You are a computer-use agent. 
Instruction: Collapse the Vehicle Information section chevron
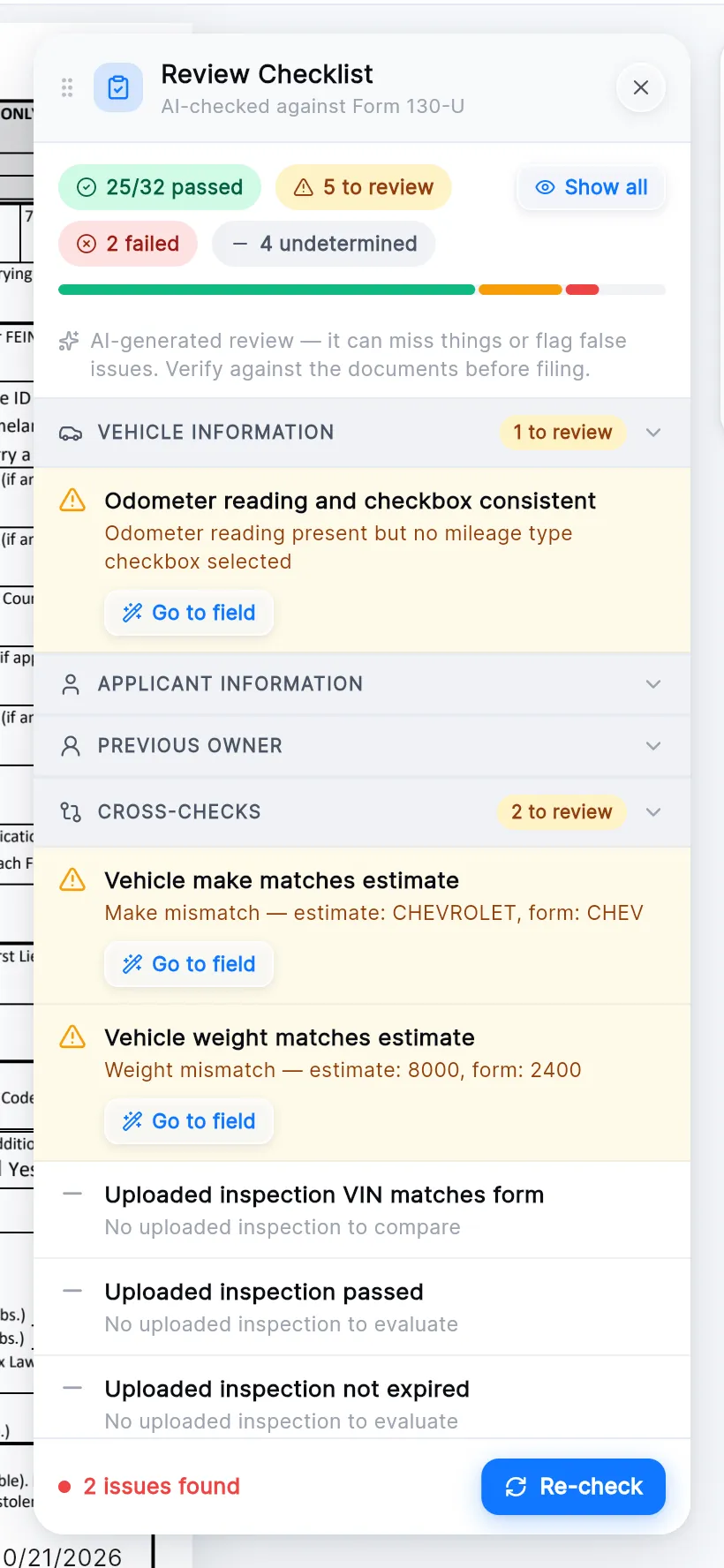pyautogui.click(x=653, y=433)
